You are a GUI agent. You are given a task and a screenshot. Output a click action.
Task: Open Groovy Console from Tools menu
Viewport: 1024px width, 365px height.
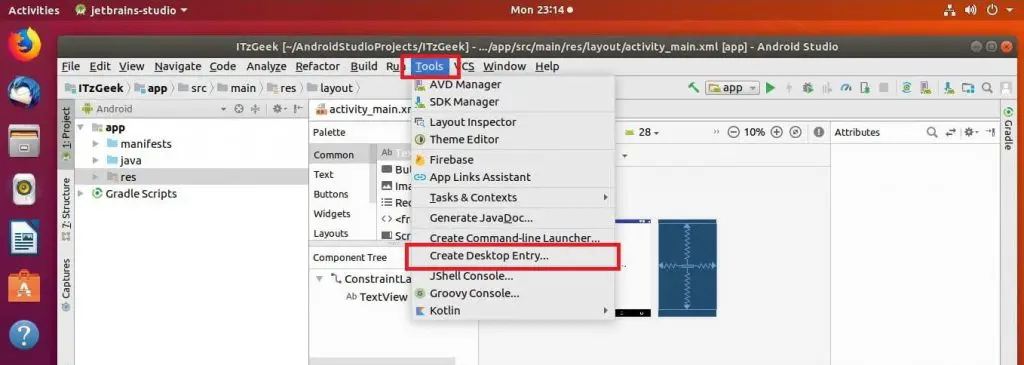pyautogui.click(x=513, y=293)
